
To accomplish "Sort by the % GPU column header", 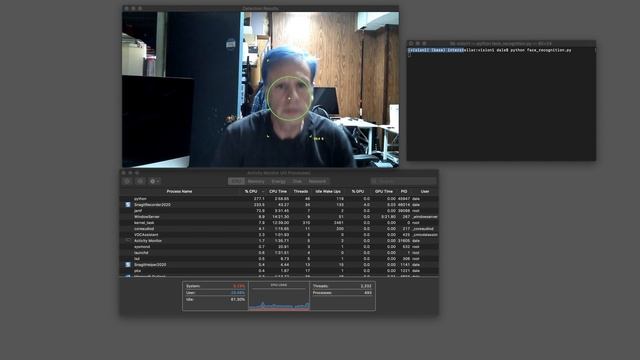I will tap(358, 191).
